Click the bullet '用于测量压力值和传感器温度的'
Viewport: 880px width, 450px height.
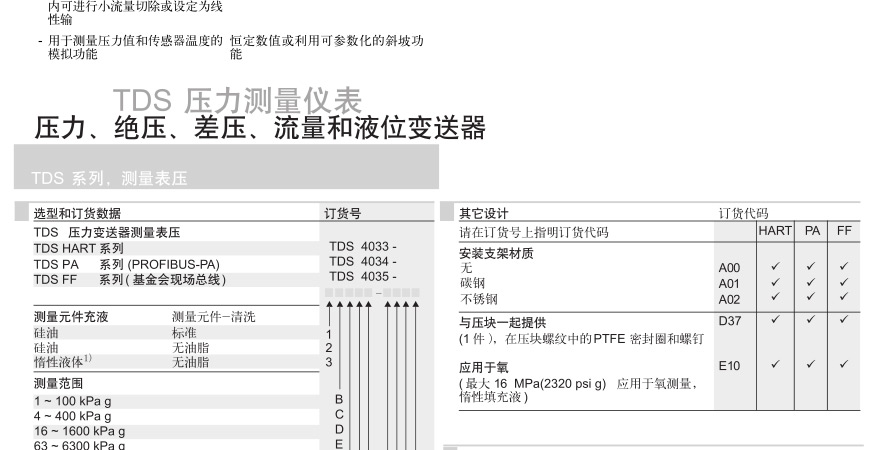[x=135, y=41]
